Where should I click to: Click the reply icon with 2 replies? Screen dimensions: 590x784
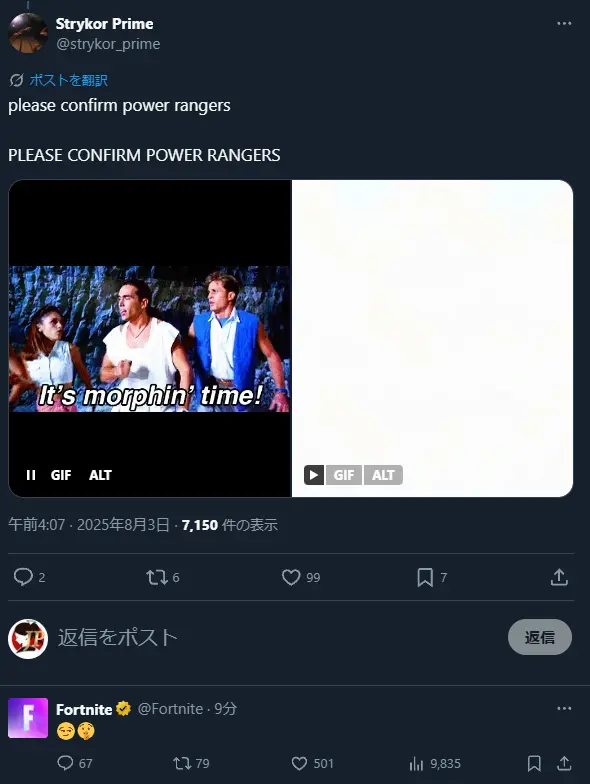23,577
